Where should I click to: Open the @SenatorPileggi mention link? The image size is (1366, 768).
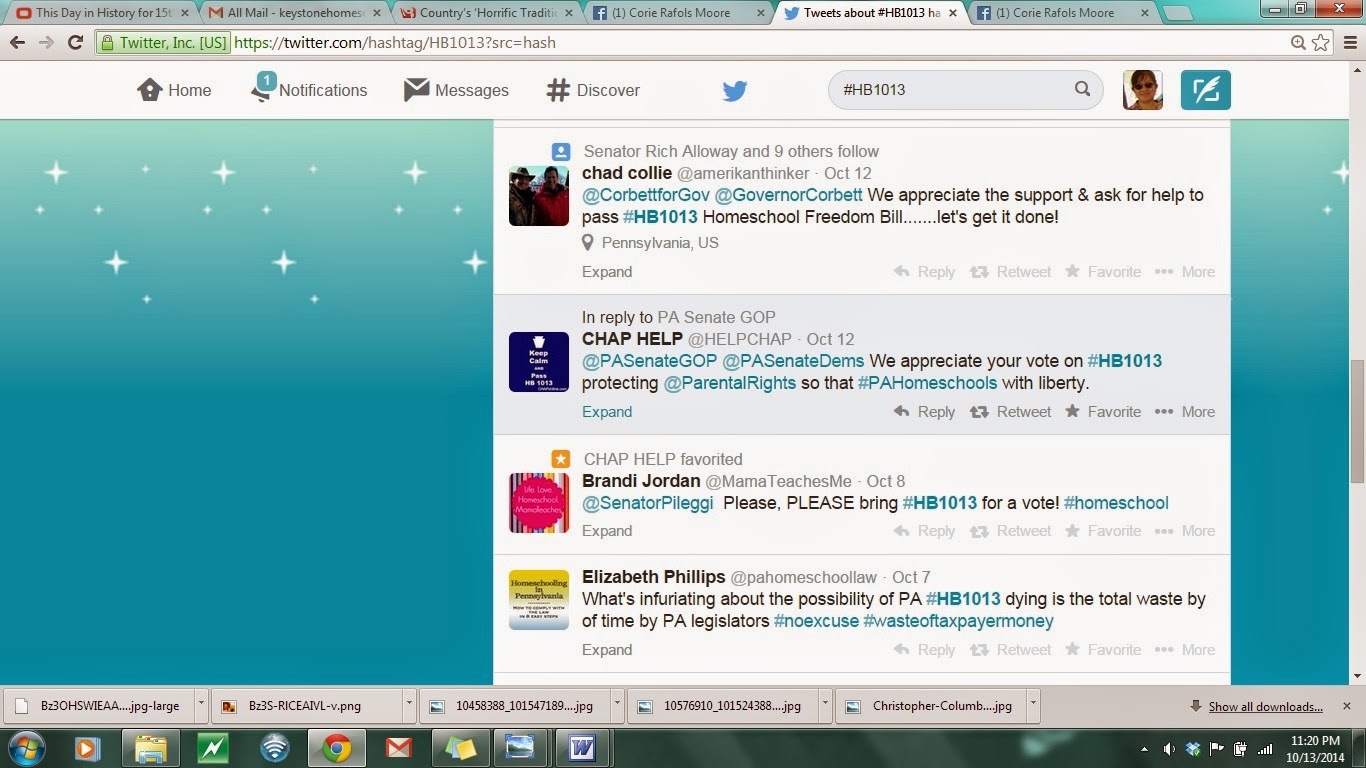(648, 503)
